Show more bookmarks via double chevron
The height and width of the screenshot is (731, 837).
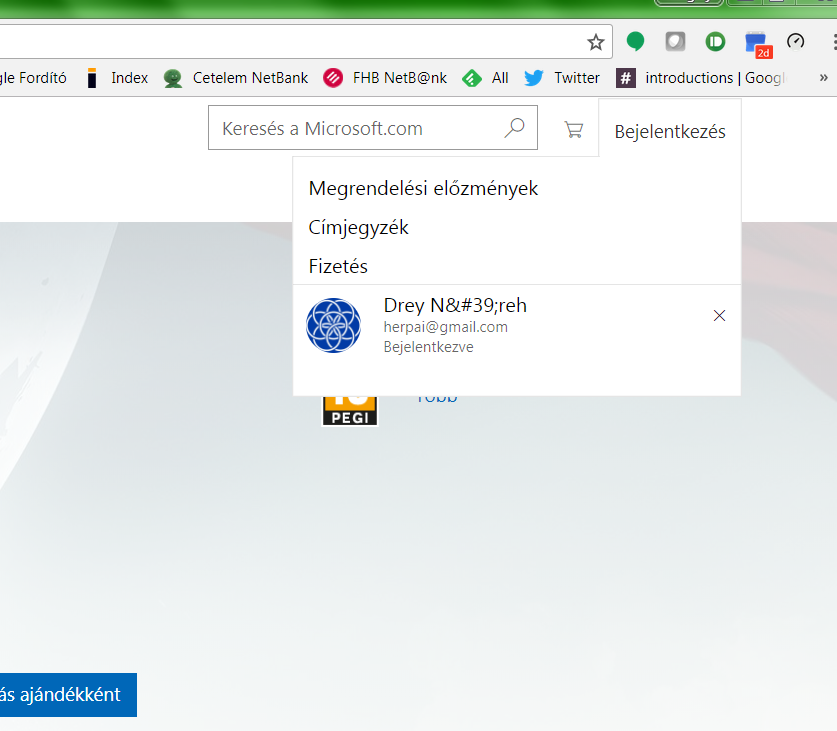[x=824, y=78]
